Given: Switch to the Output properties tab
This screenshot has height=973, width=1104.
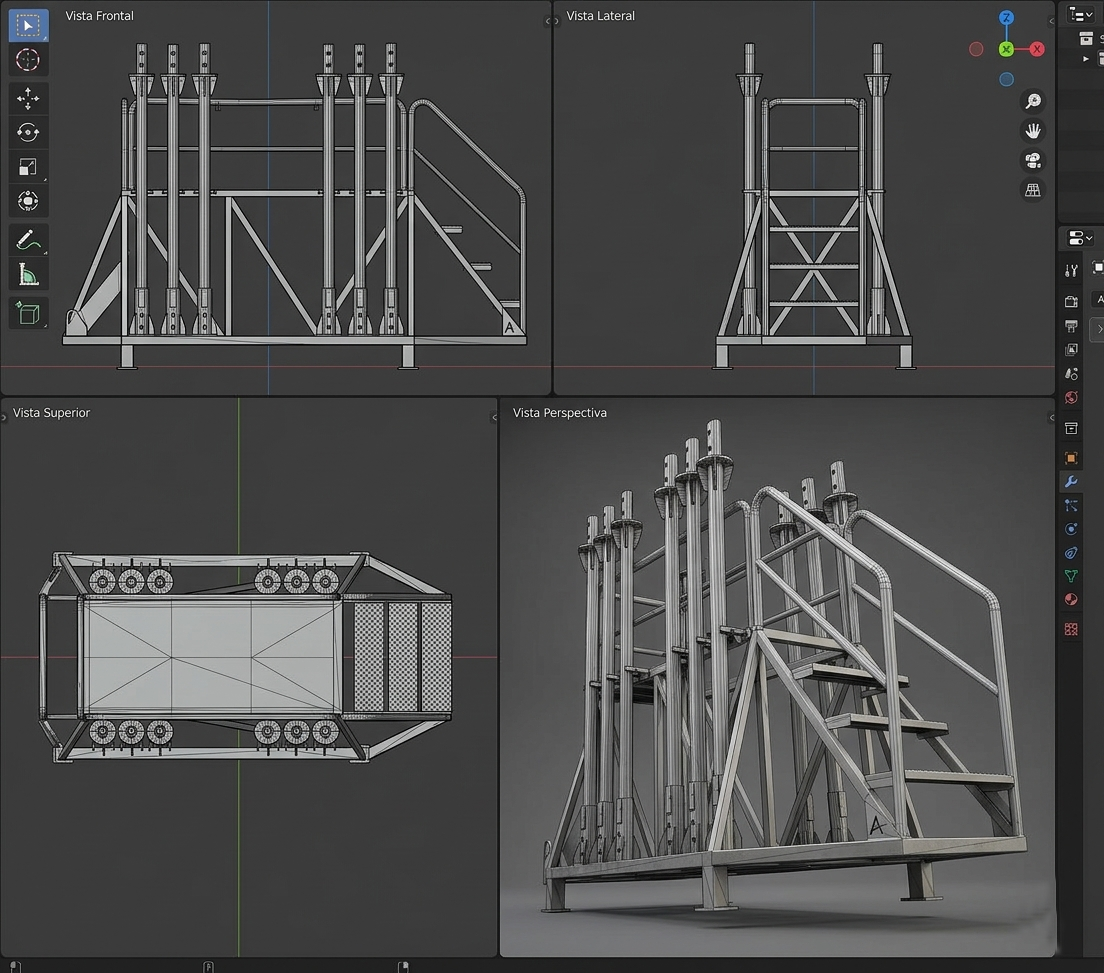Looking at the screenshot, I should [x=1071, y=326].
